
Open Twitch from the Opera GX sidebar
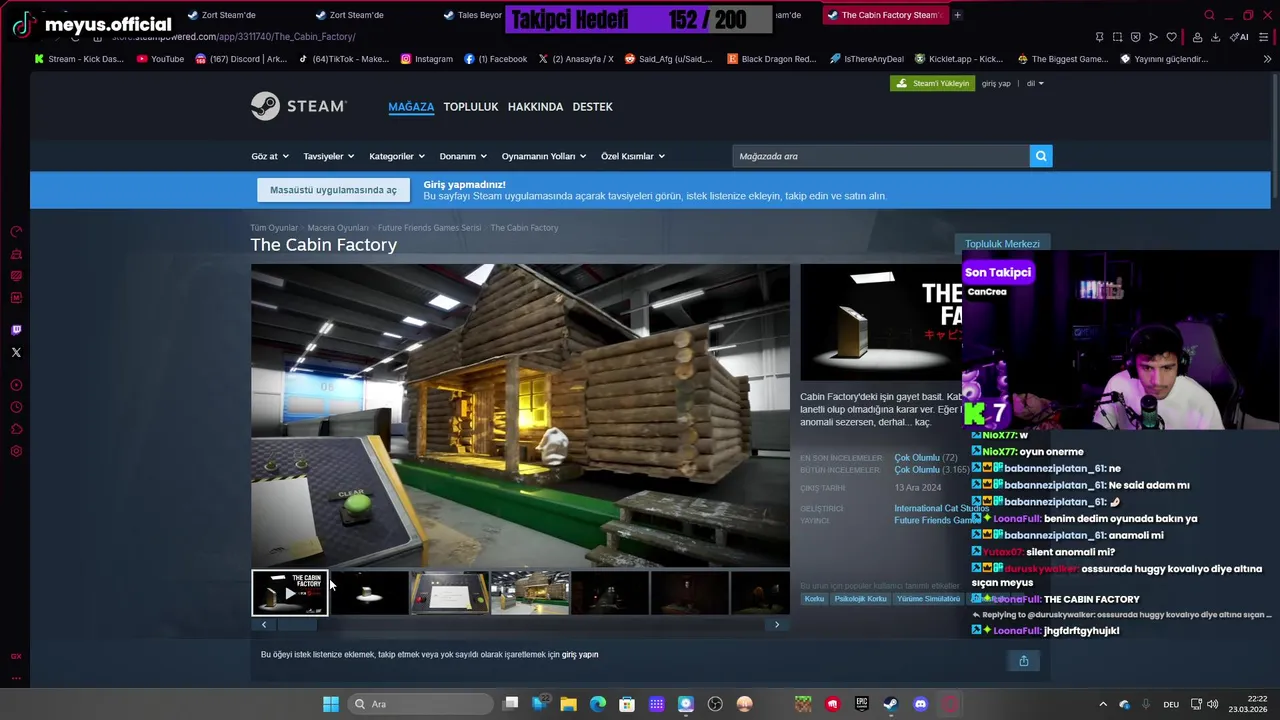[x=16, y=330]
